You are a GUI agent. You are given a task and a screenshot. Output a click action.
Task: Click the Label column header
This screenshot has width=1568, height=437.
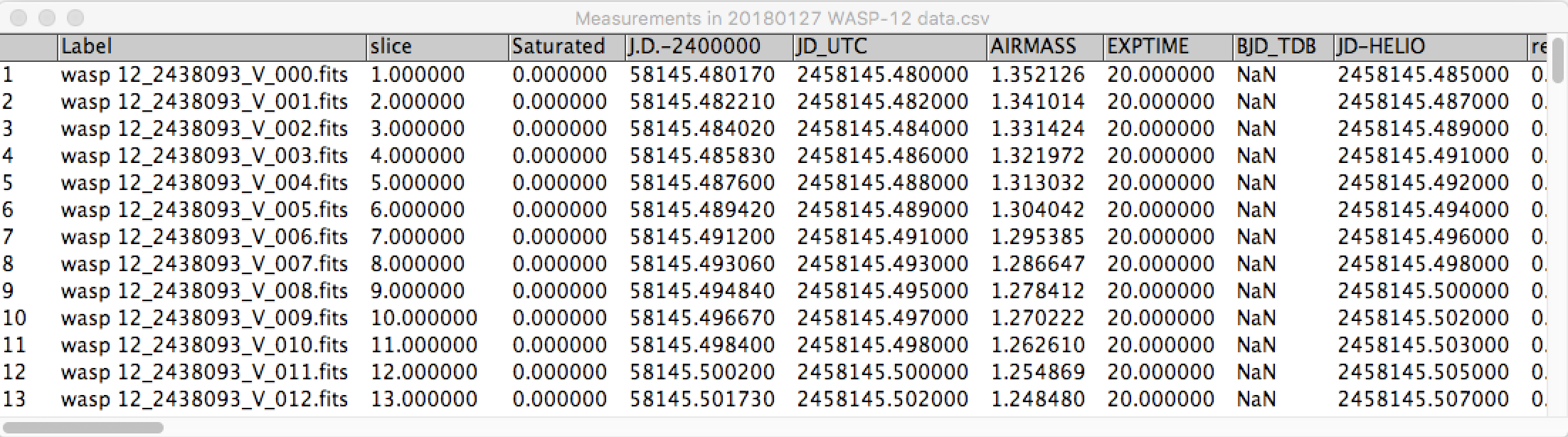point(211,47)
